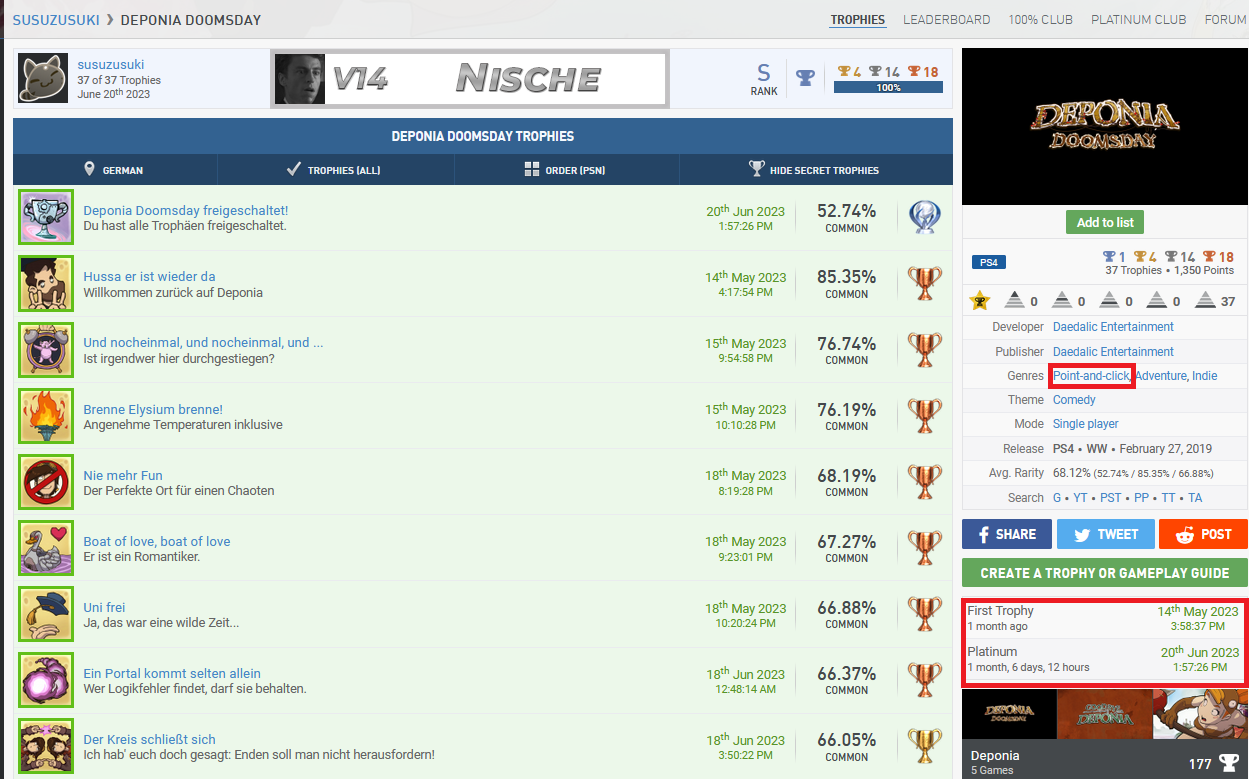Click bronze trophy icon on Hussa er ist wieder da row

(925, 283)
